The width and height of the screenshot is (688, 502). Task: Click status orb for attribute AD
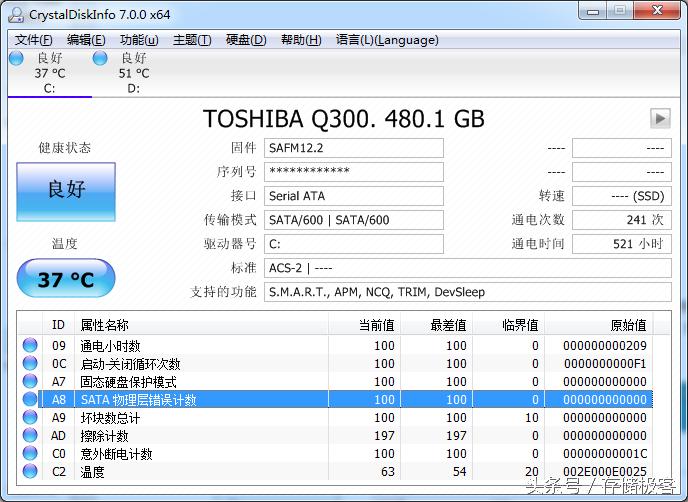point(30,435)
